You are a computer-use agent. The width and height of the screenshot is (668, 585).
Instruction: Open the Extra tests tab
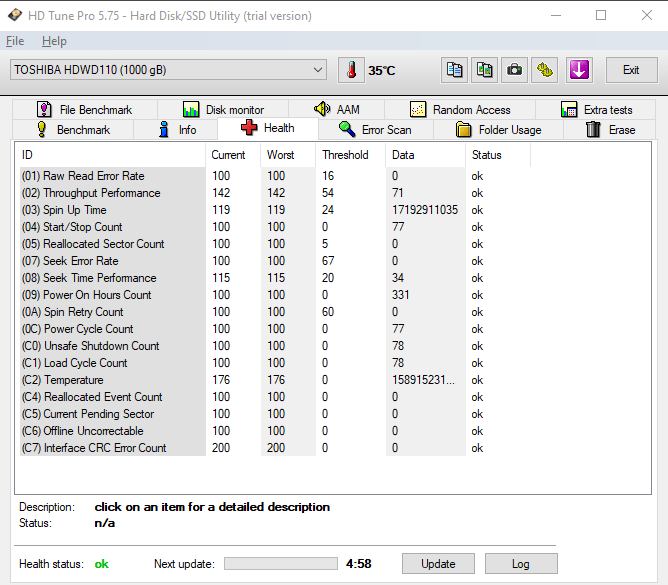596,110
